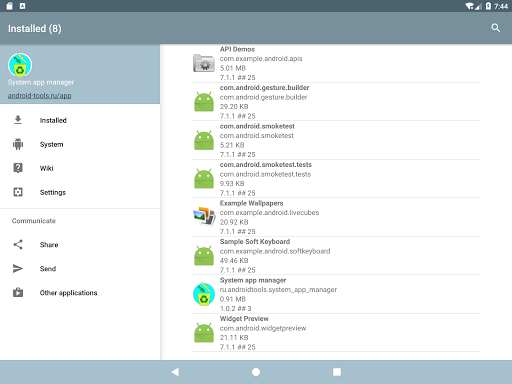Tap the Android recent apps button
This screenshot has height=384, width=512.
pos(337,372)
